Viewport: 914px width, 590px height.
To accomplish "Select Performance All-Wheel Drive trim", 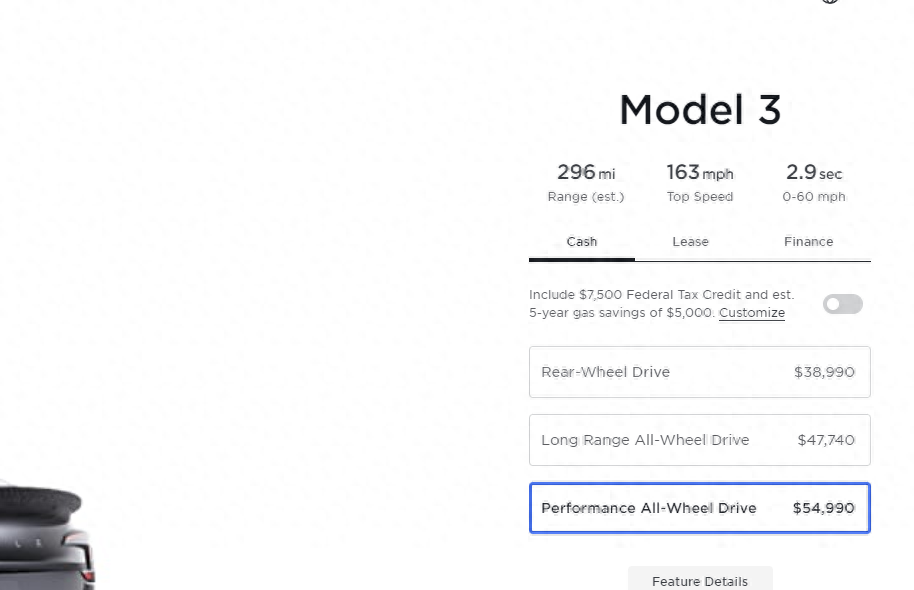I will [699, 508].
